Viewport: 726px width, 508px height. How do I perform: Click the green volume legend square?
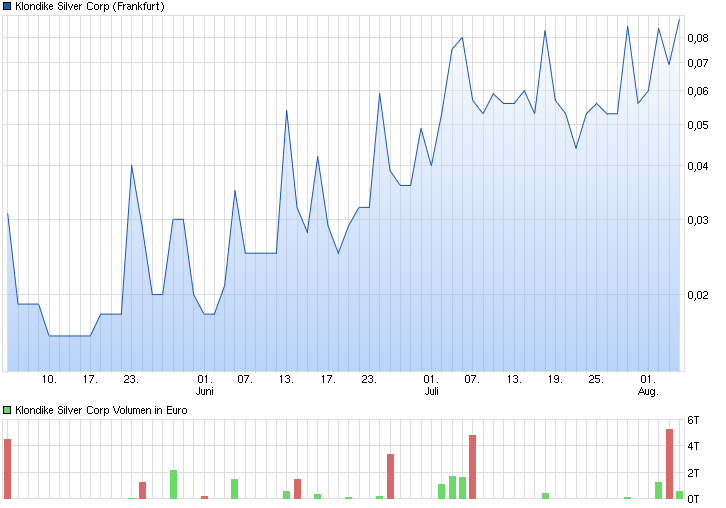click(8, 410)
